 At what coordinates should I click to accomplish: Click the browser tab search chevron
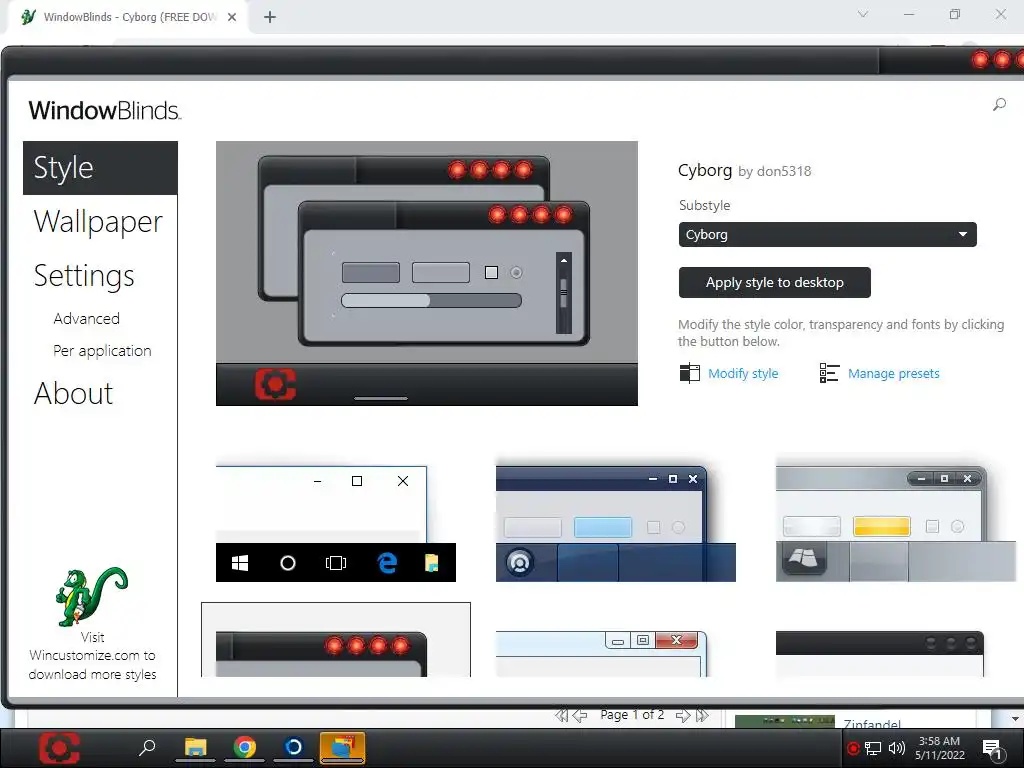[863, 14]
